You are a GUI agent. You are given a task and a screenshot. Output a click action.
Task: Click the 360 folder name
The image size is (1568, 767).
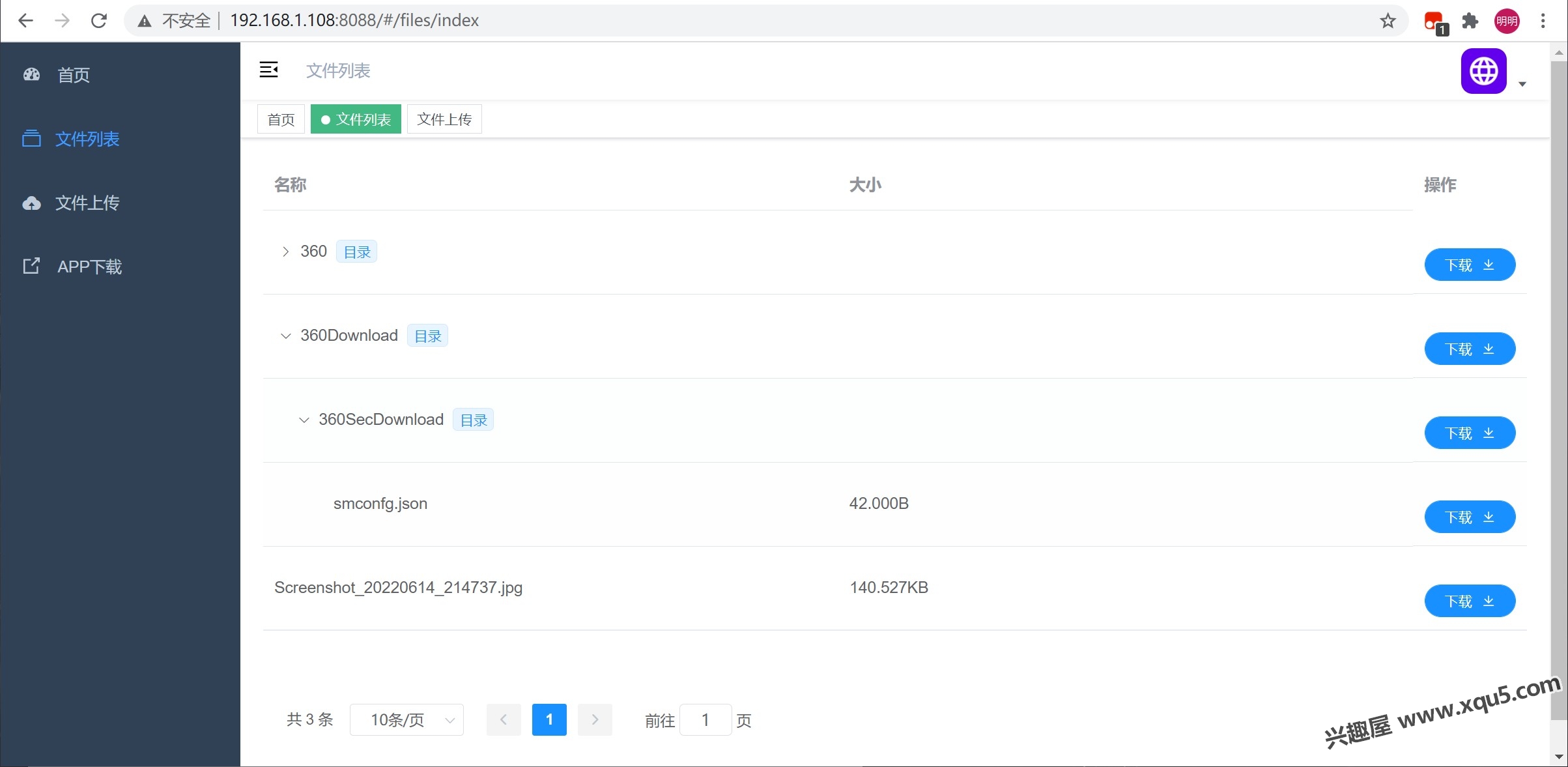click(x=313, y=252)
